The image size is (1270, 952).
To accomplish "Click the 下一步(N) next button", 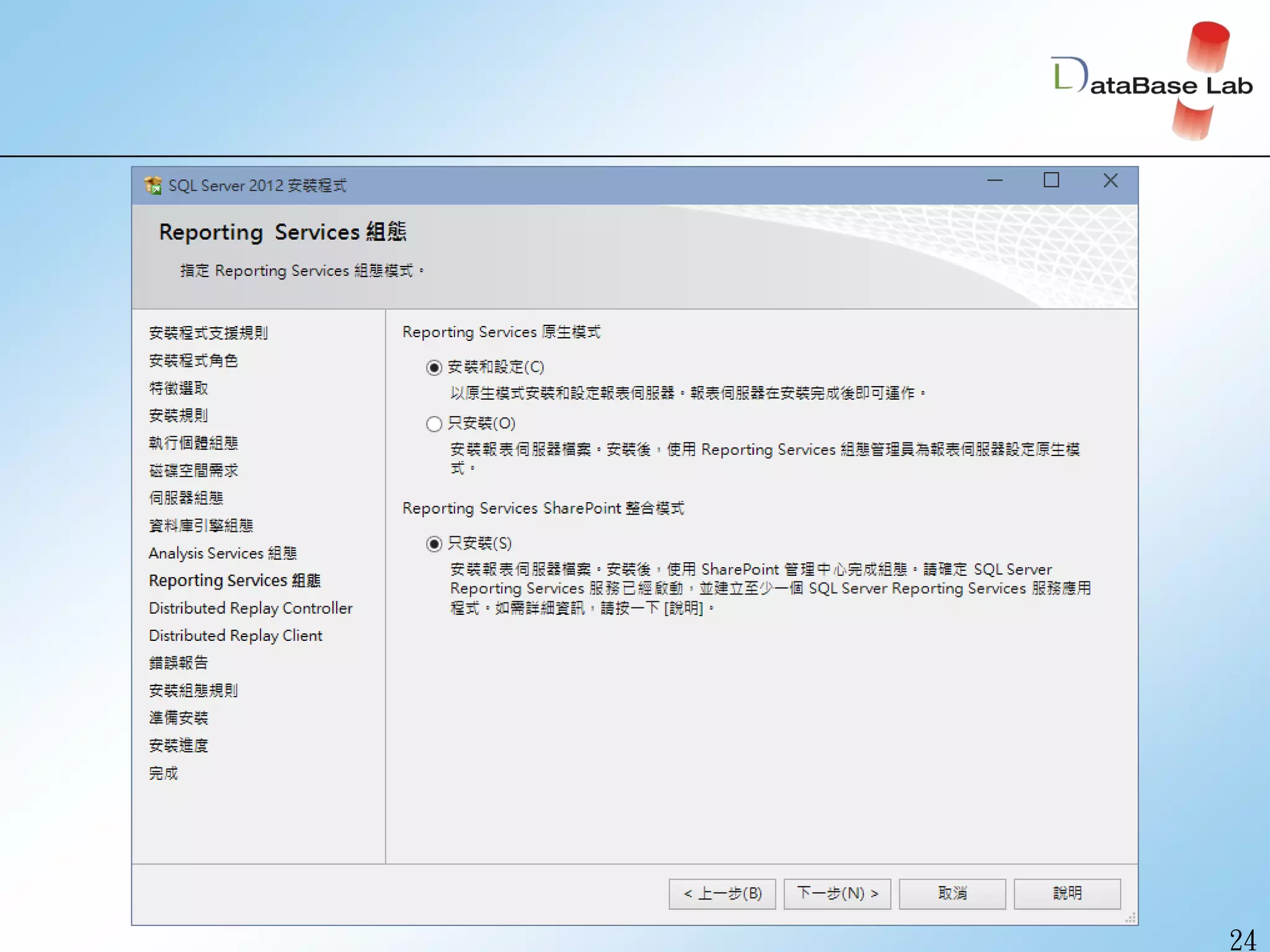I will tap(837, 894).
